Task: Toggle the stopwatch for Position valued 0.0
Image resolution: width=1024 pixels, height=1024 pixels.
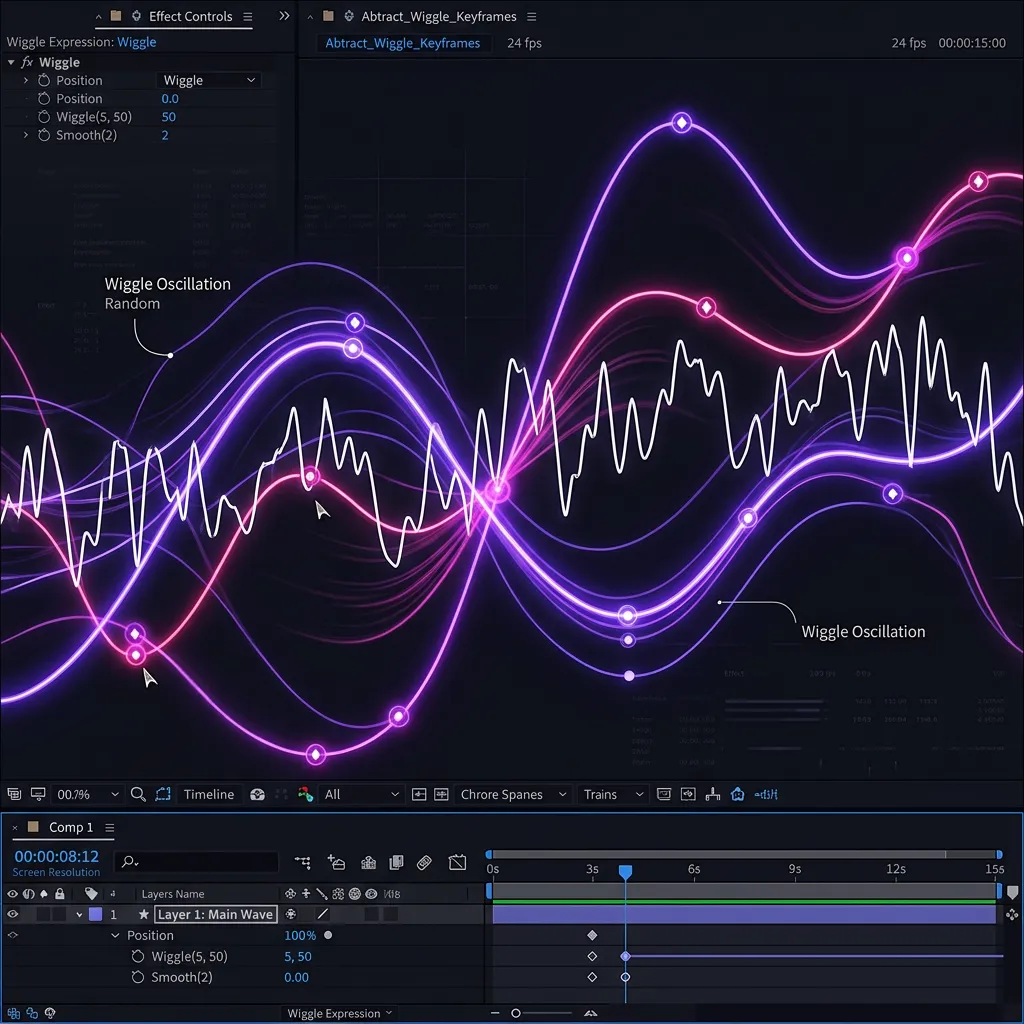Action: coord(44,99)
